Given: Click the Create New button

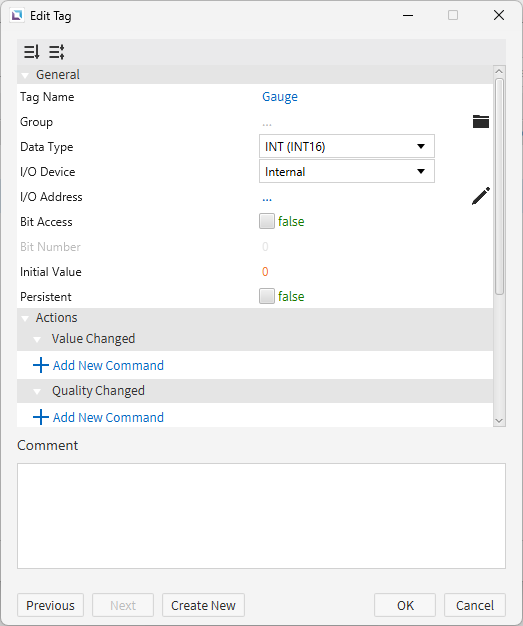Looking at the screenshot, I should [203, 605].
